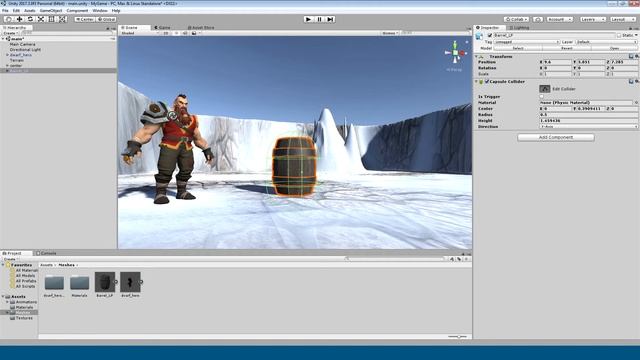Image resolution: width=640 pixels, height=360 pixels.
Task: Toggle the Is Trigger checkbox
Action: coord(542,97)
